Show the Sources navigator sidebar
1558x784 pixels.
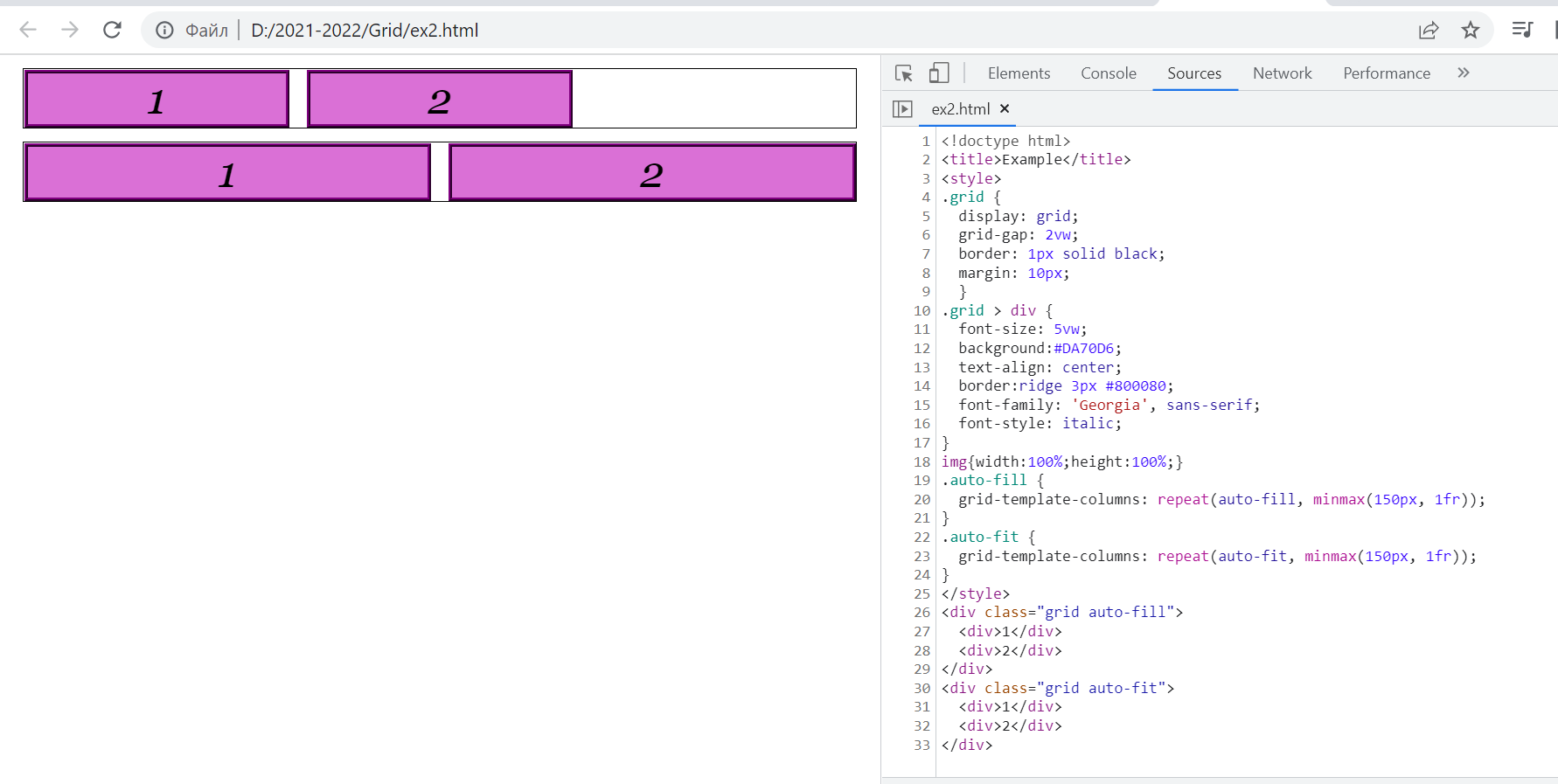(902, 109)
